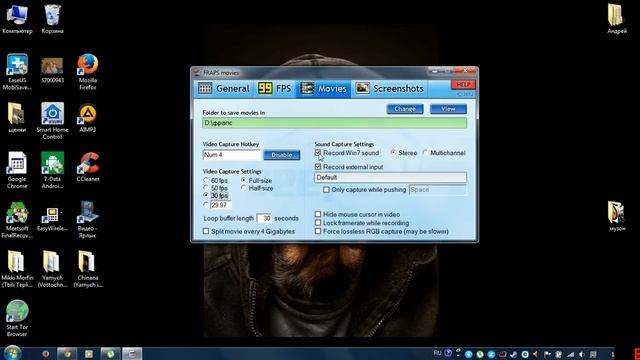Click the RU language indicator in tray

click(437, 353)
